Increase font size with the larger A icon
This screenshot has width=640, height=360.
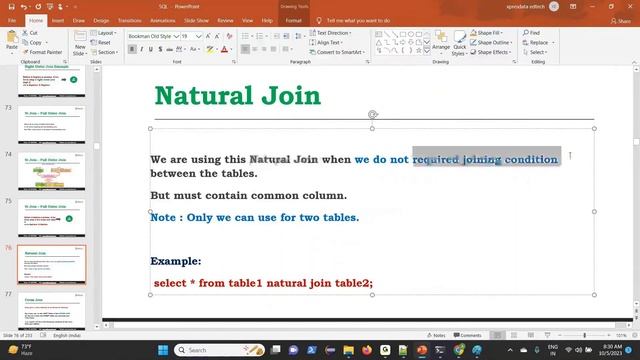click(x=209, y=36)
